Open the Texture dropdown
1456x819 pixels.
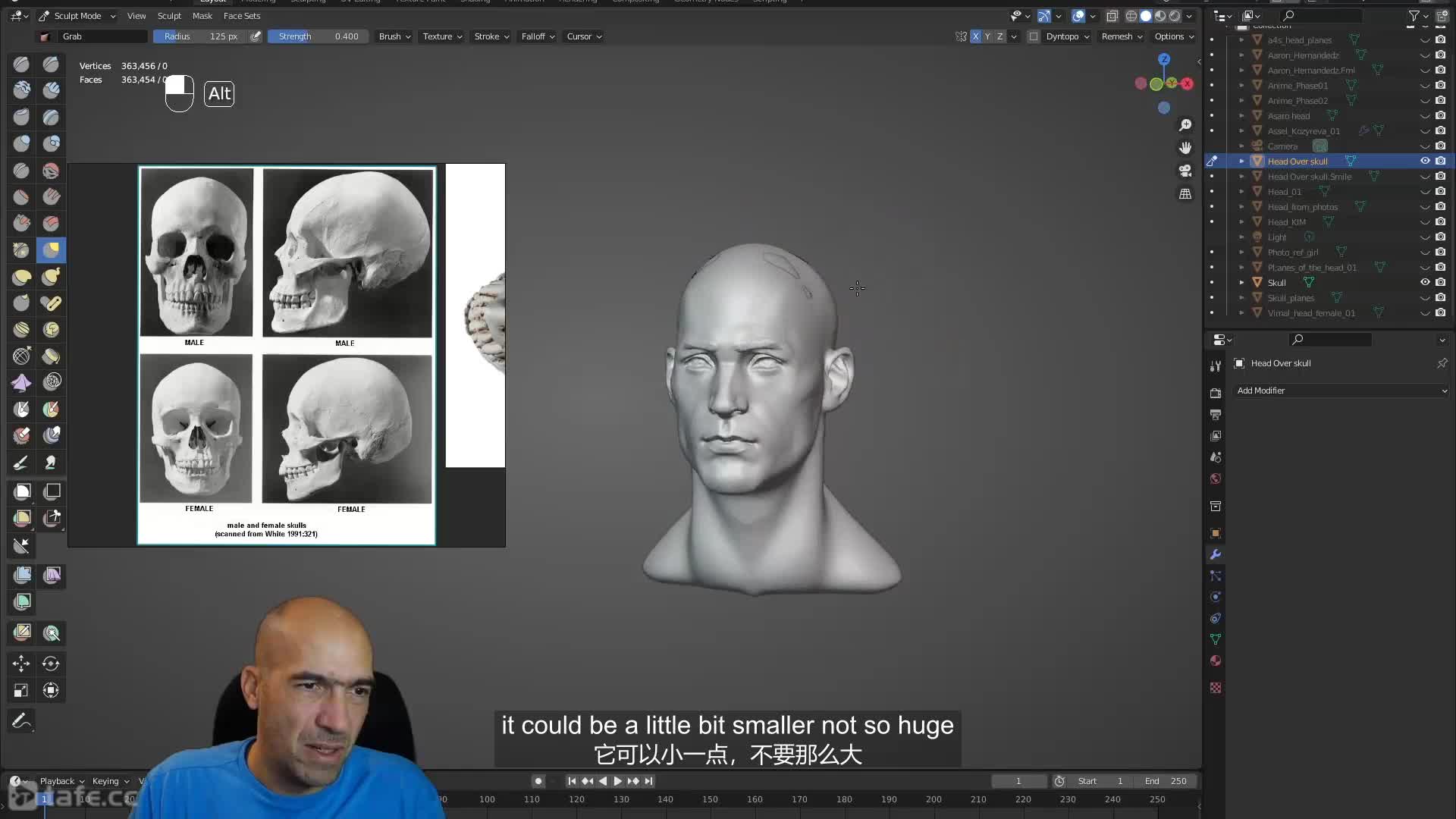pyautogui.click(x=442, y=36)
